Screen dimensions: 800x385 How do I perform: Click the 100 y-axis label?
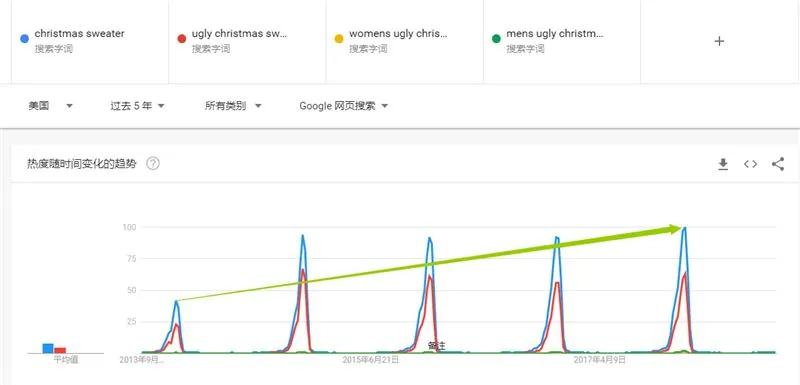[x=130, y=227]
